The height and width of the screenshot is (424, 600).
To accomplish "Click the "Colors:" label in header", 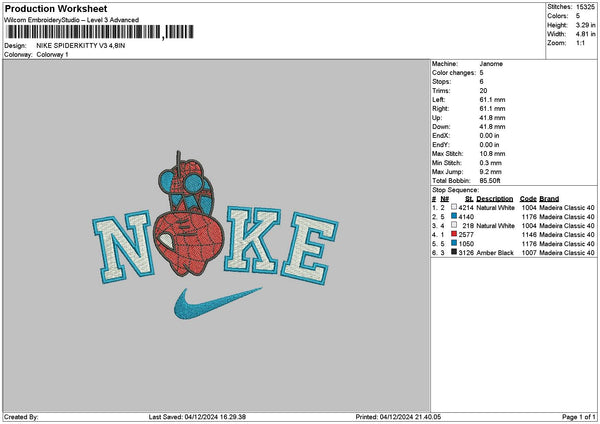I will tap(557, 16).
